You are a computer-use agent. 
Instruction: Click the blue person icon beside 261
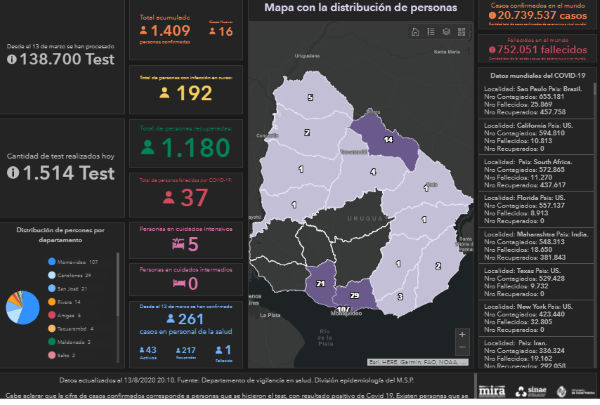pos(171,318)
